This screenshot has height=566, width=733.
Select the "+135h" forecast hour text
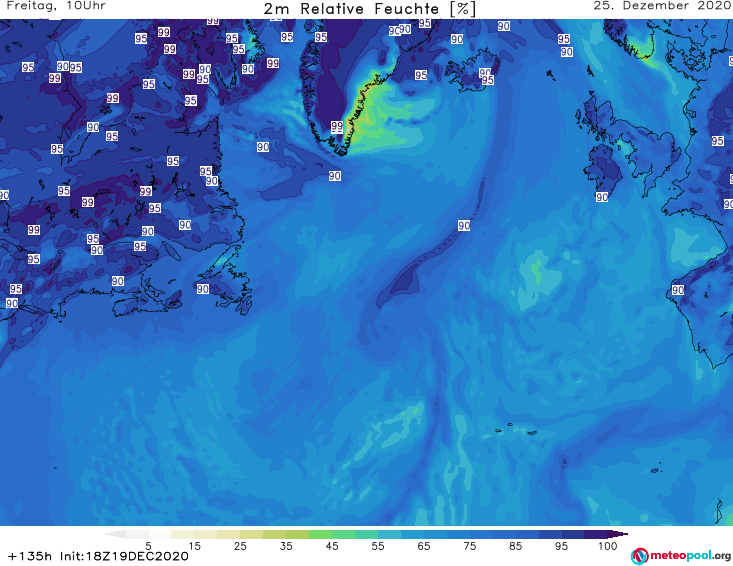point(30,556)
